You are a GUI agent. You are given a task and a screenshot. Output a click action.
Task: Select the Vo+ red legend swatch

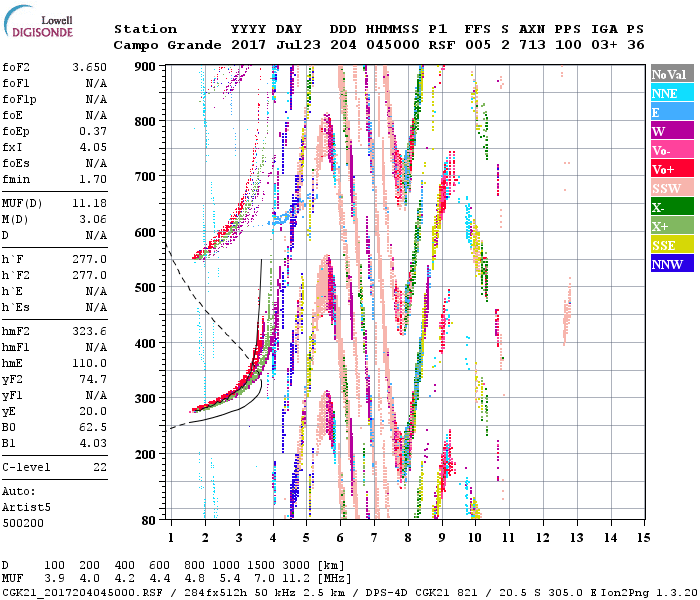pyautogui.click(x=672, y=169)
